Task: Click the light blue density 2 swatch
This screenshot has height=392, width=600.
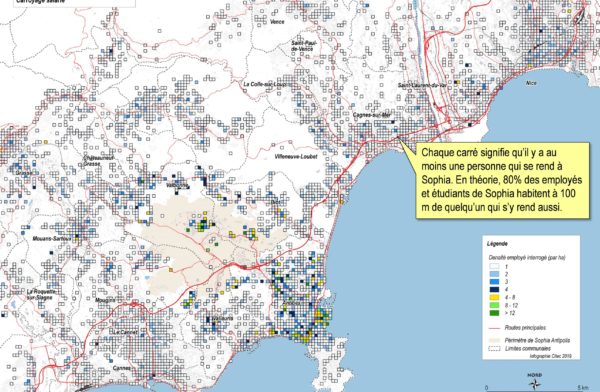Action: 494,274
